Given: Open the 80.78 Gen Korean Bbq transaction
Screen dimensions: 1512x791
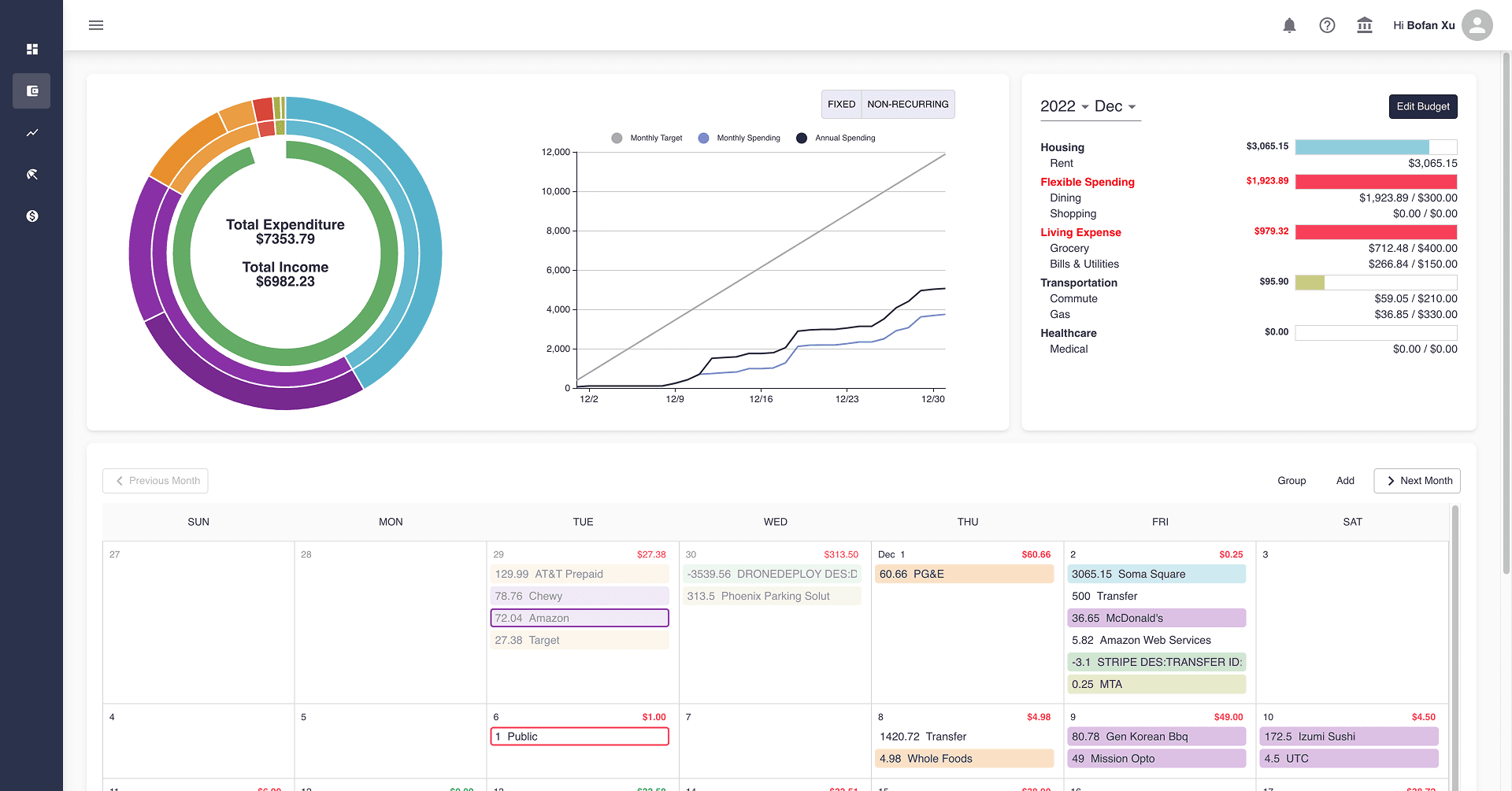Looking at the screenshot, I should coord(1157,736).
